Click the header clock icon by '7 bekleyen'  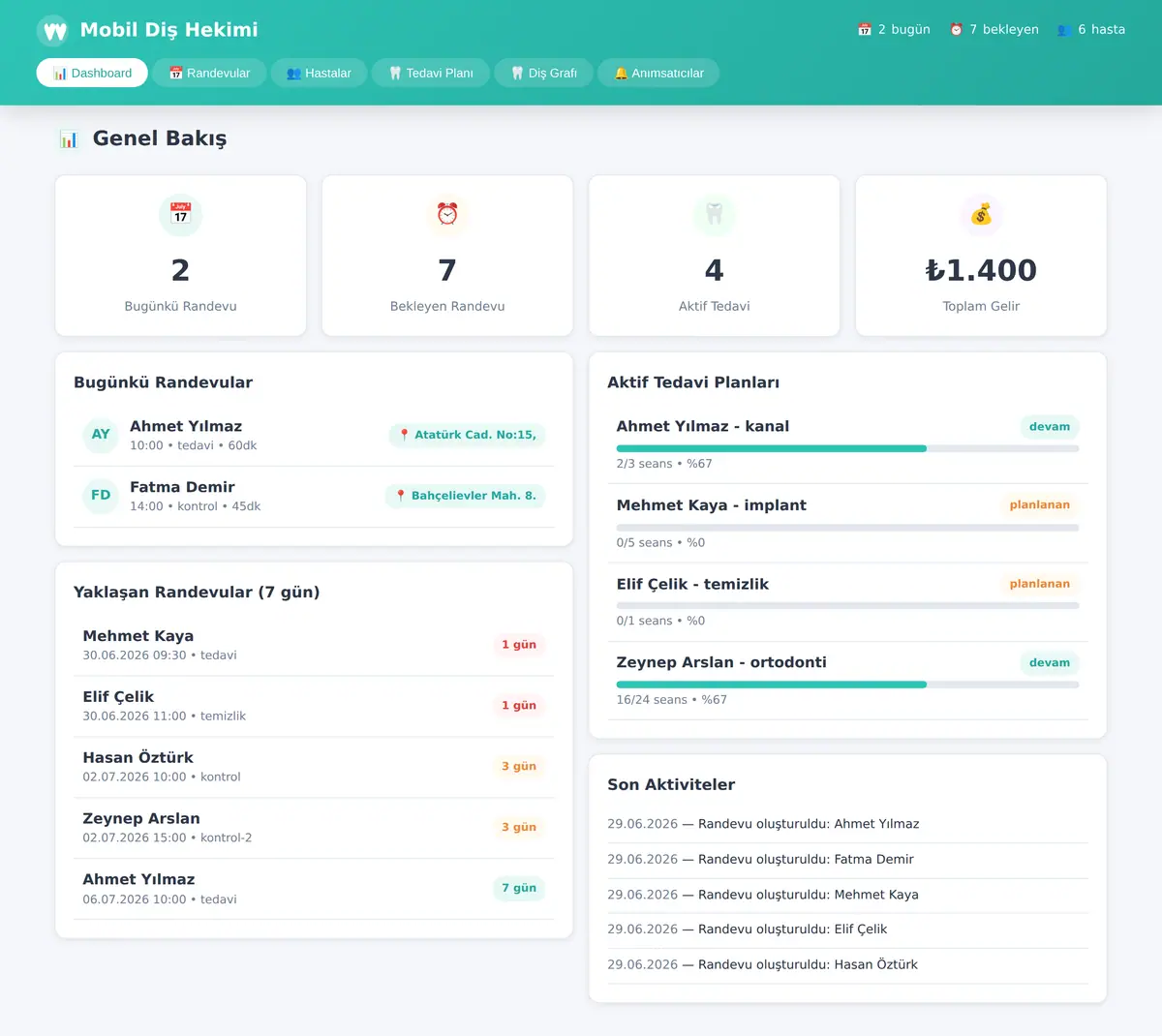(956, 30)
